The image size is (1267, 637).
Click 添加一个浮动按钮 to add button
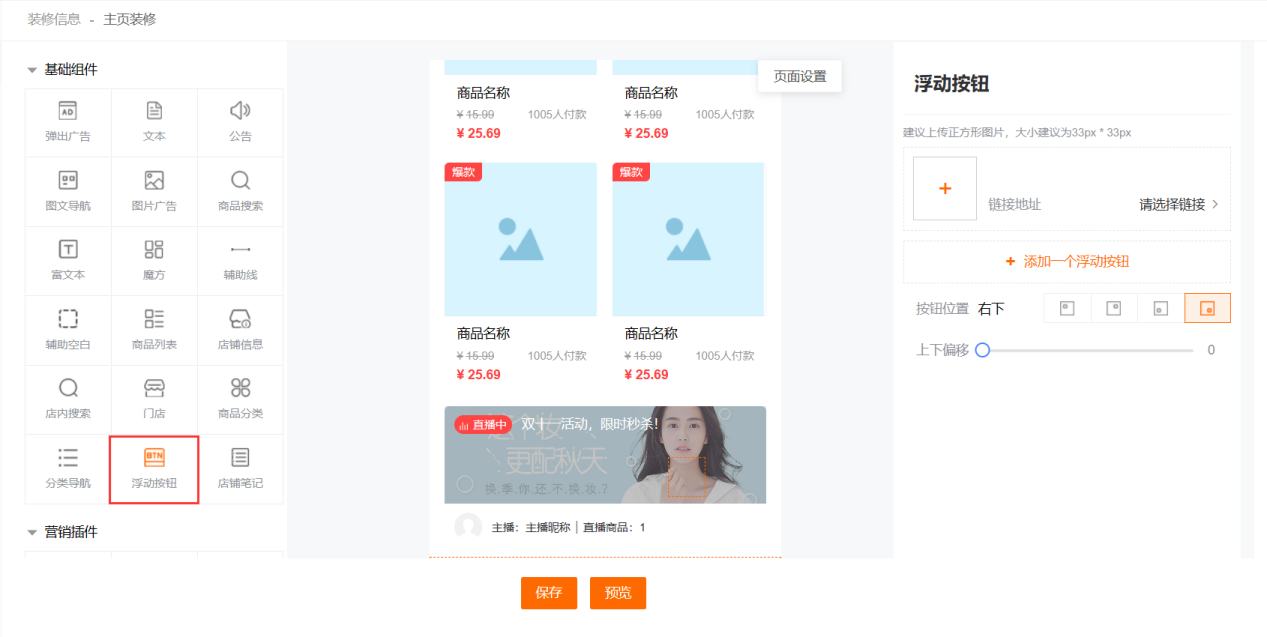1067,261
